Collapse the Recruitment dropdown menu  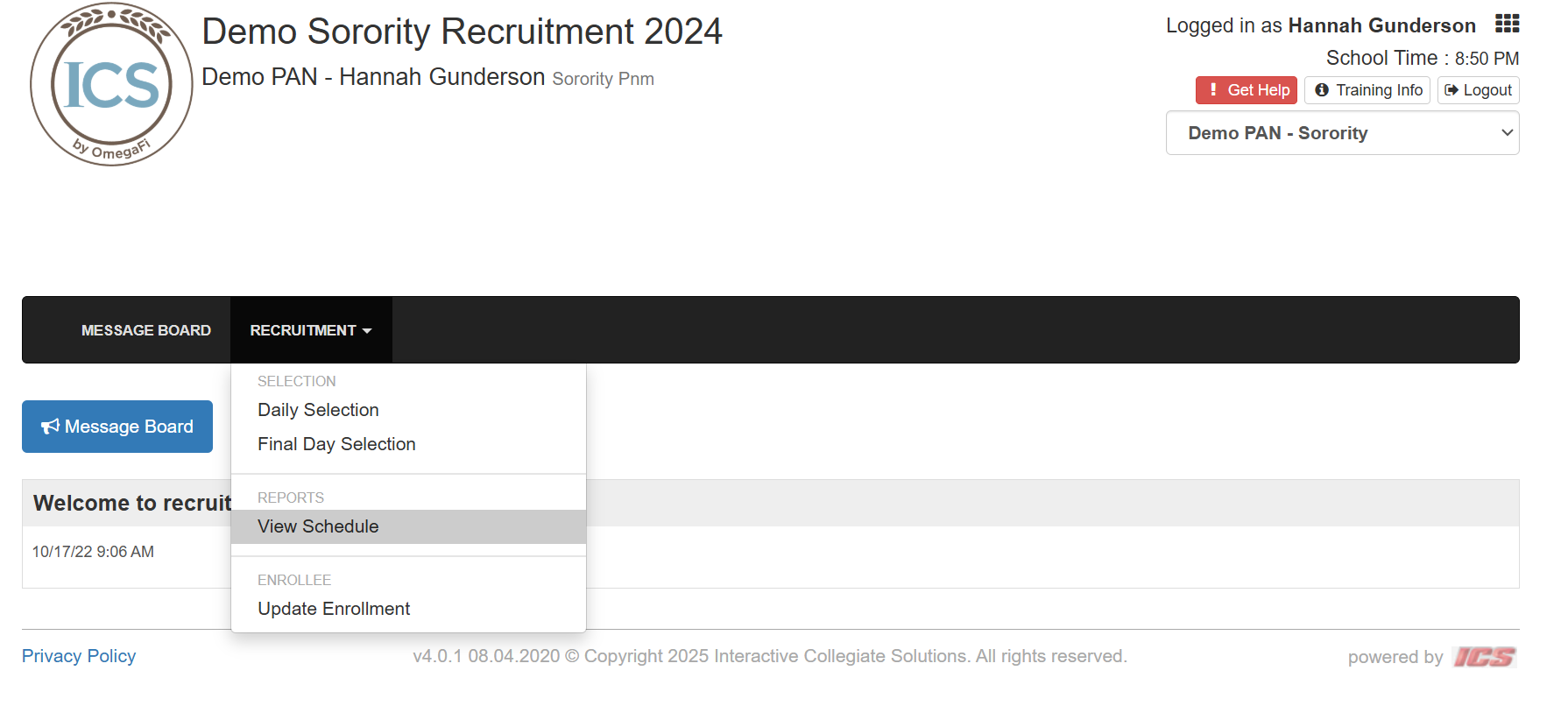(311, 330)
